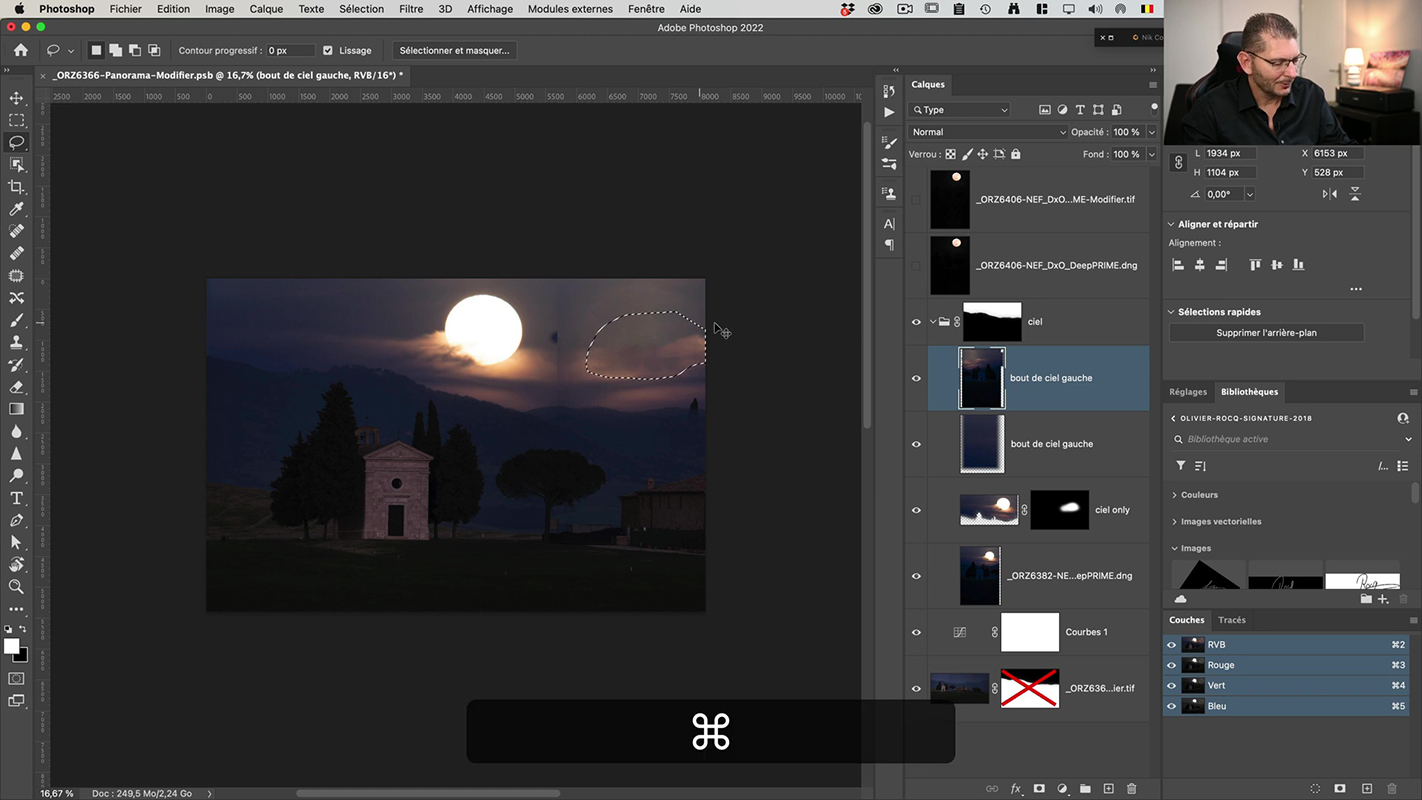
Task: Switch to the Tracés tab
Action: click(x=1232, y=620)
